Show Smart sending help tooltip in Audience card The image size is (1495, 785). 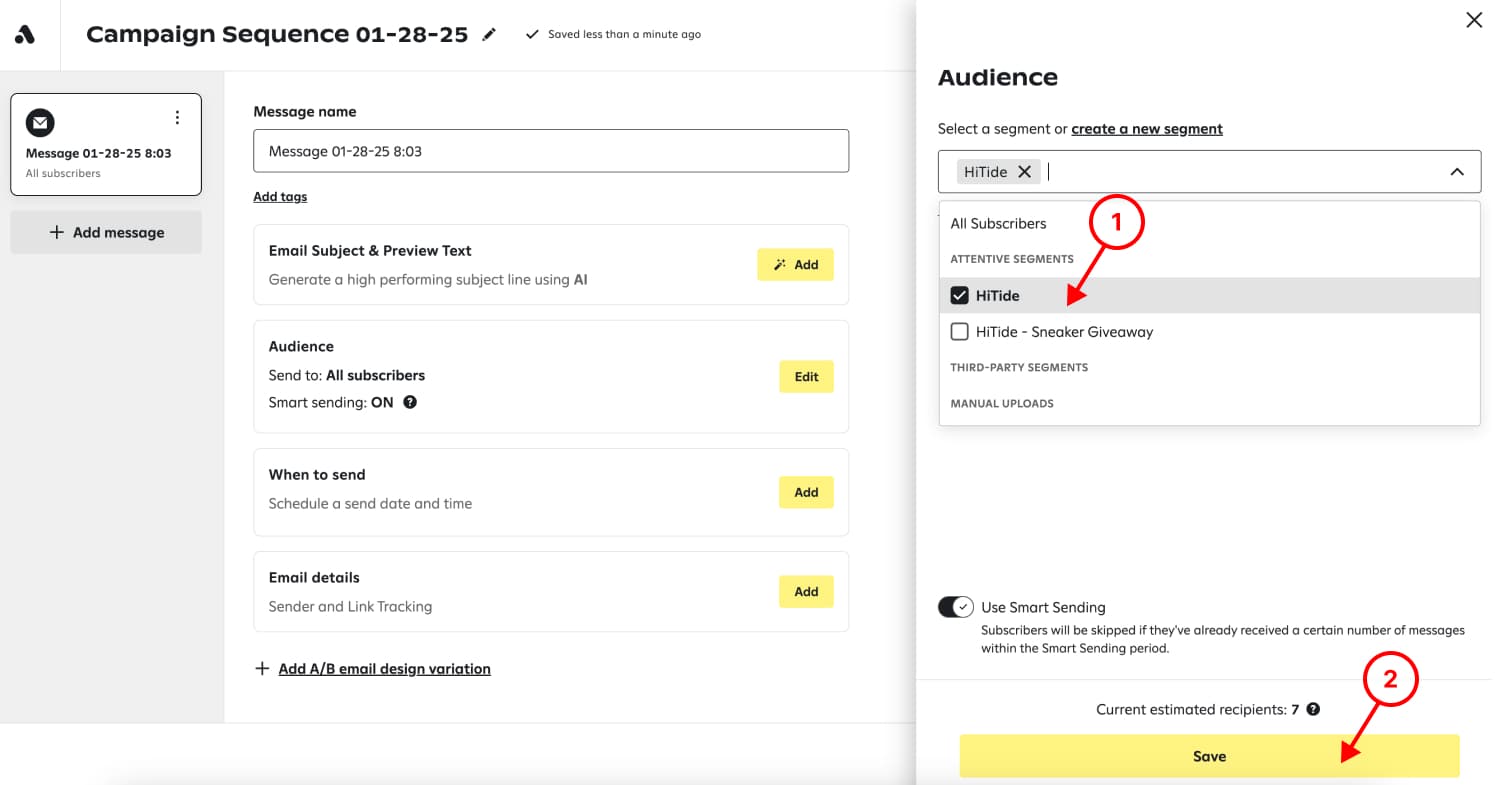tap(410, 403)
